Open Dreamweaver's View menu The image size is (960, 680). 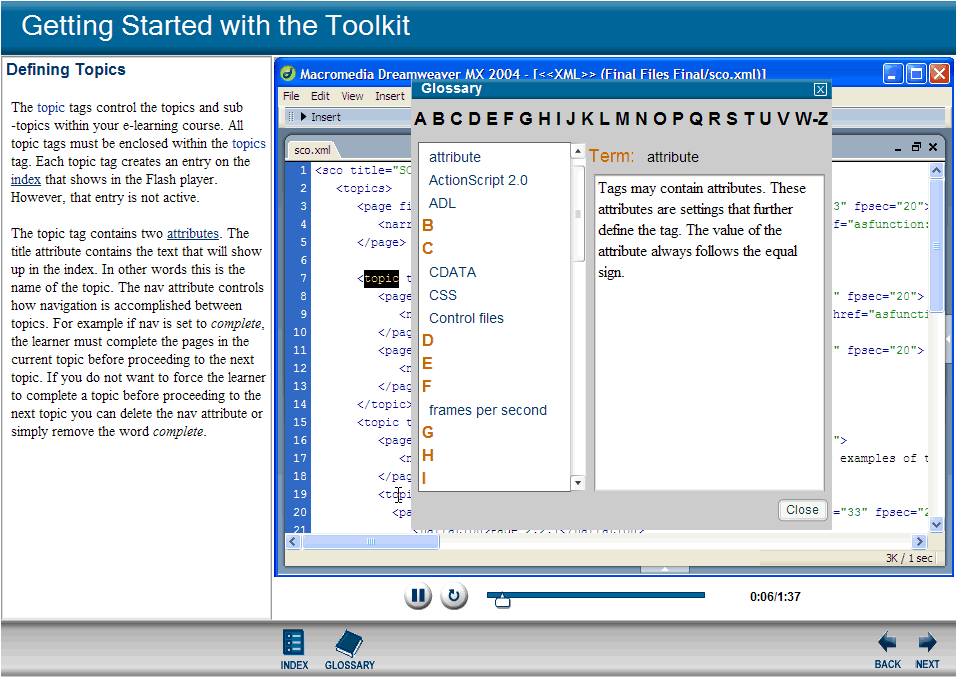[352, 97]
